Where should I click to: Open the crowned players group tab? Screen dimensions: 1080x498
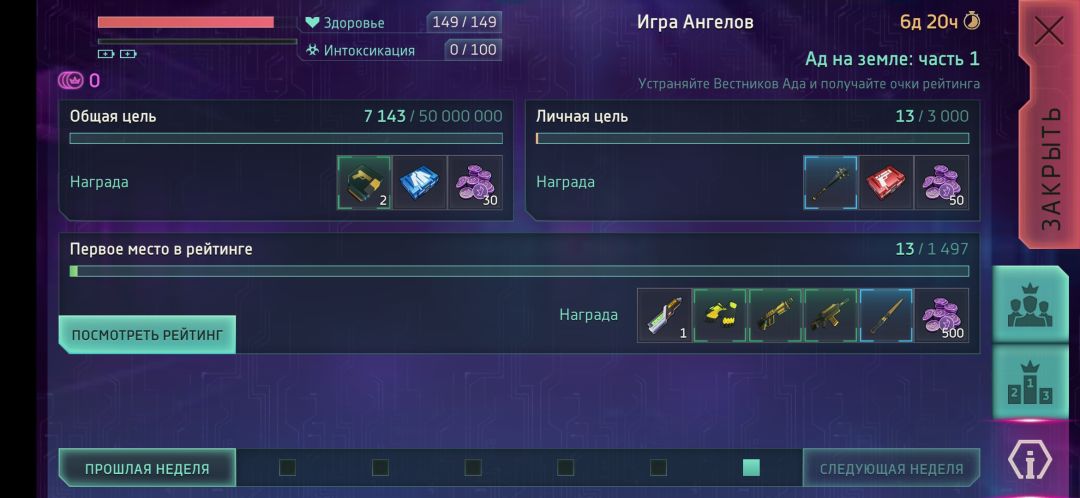(1030, 305)
